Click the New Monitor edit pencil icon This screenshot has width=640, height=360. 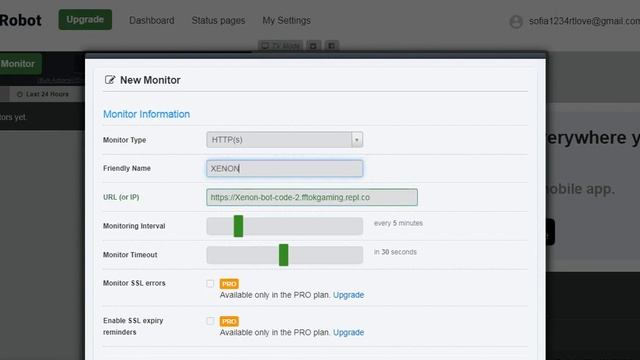click(110, 80)
